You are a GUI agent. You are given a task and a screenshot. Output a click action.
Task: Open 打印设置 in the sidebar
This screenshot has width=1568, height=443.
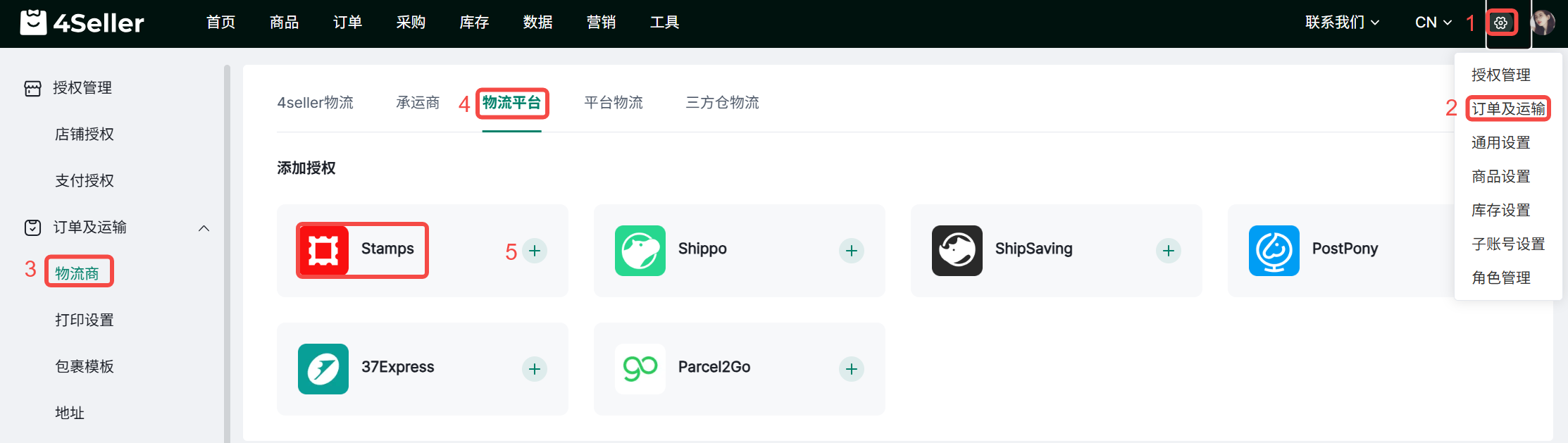coord(85,320)
